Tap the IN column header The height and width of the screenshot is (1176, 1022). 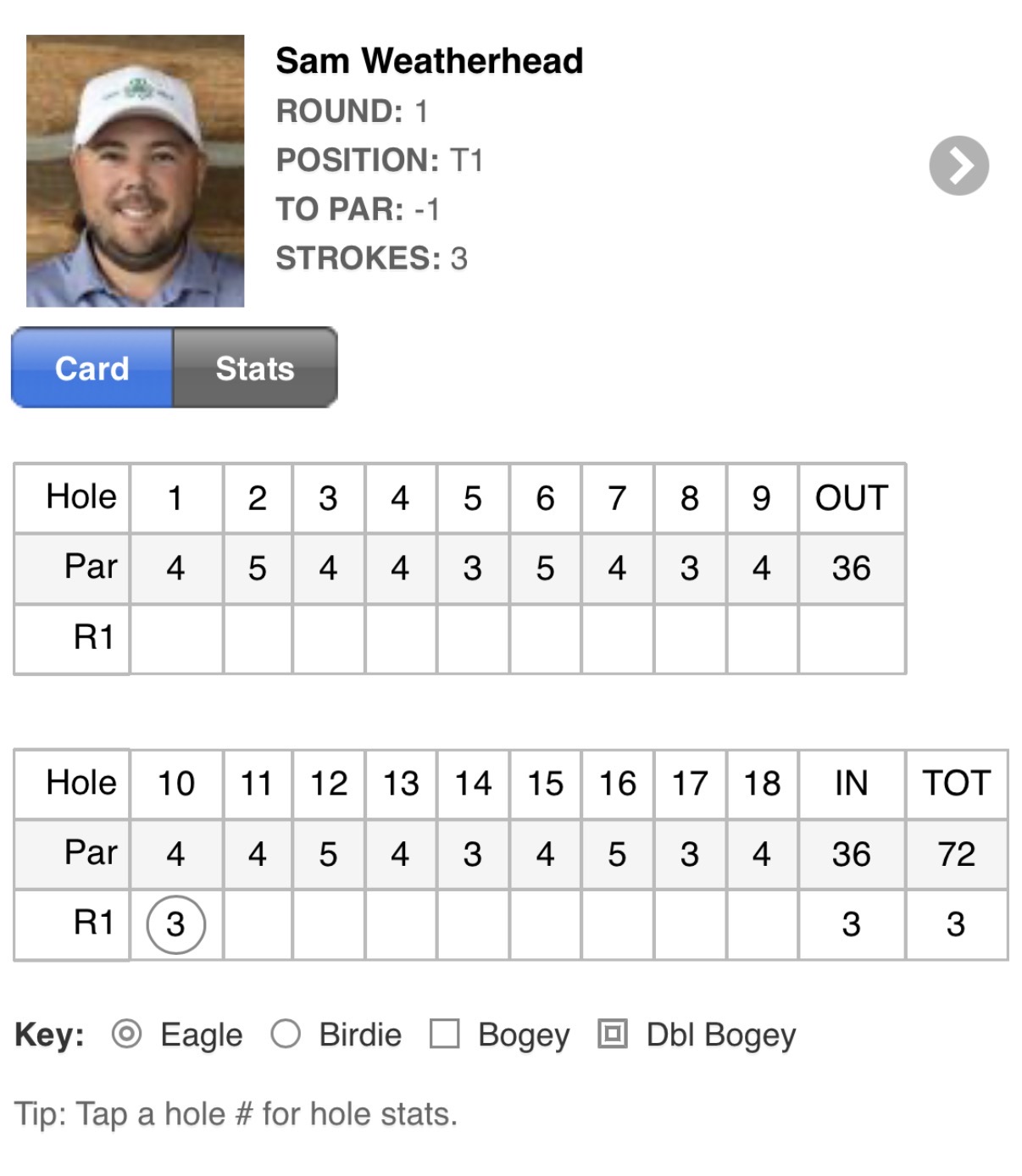(x=852, y=783)
